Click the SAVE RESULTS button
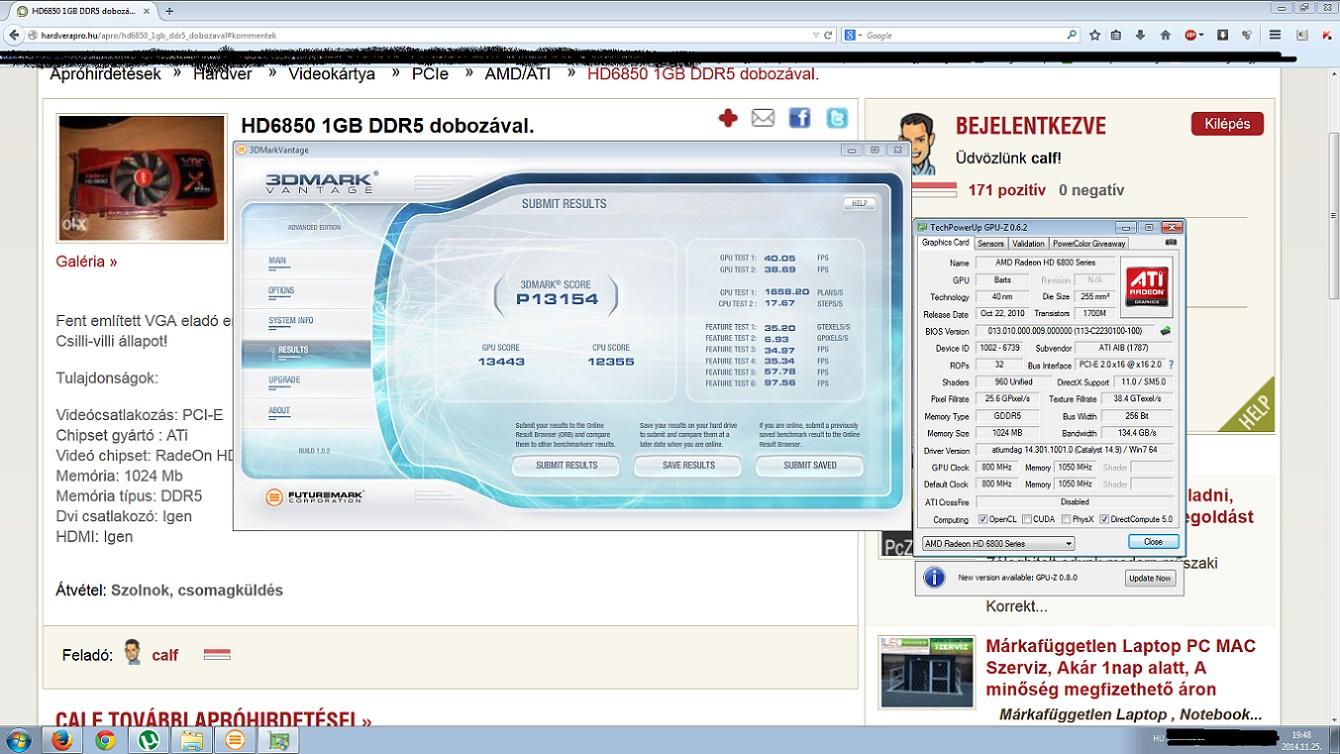 point(688,465)
